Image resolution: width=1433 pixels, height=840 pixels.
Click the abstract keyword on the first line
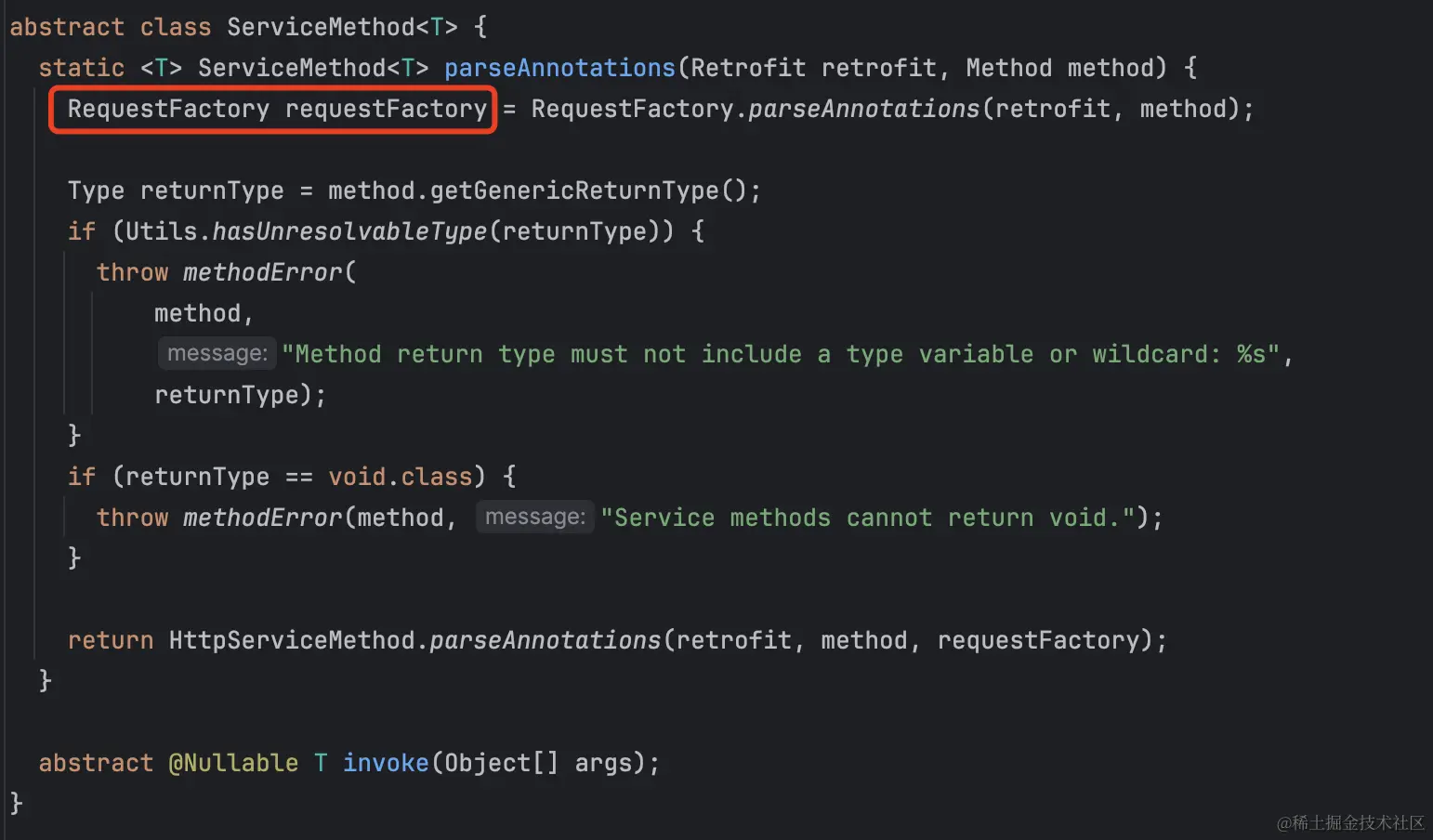[x=67, y=27]
